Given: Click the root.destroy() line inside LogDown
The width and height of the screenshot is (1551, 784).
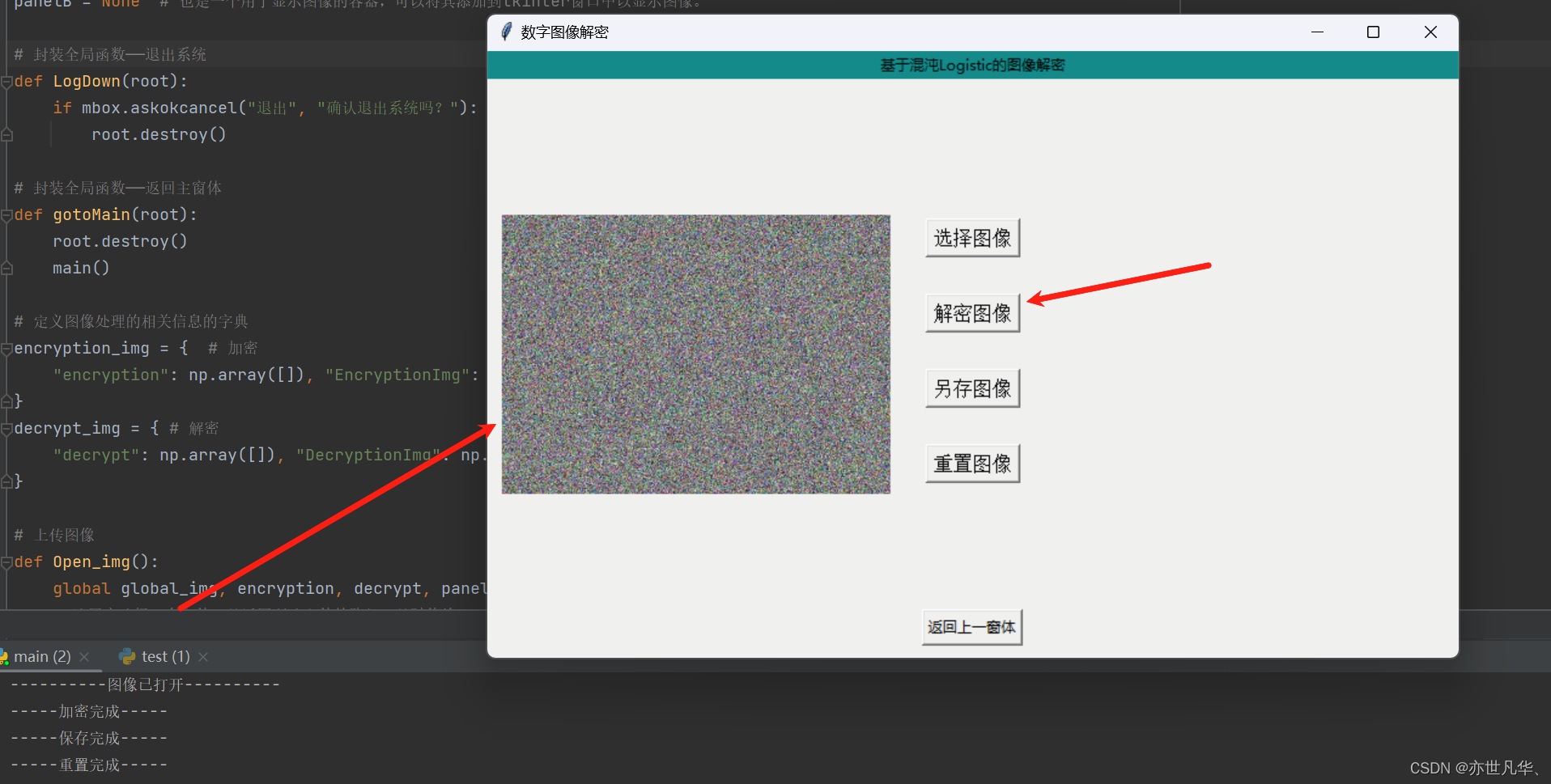Looking at the screenshot, I should (159, 134).
